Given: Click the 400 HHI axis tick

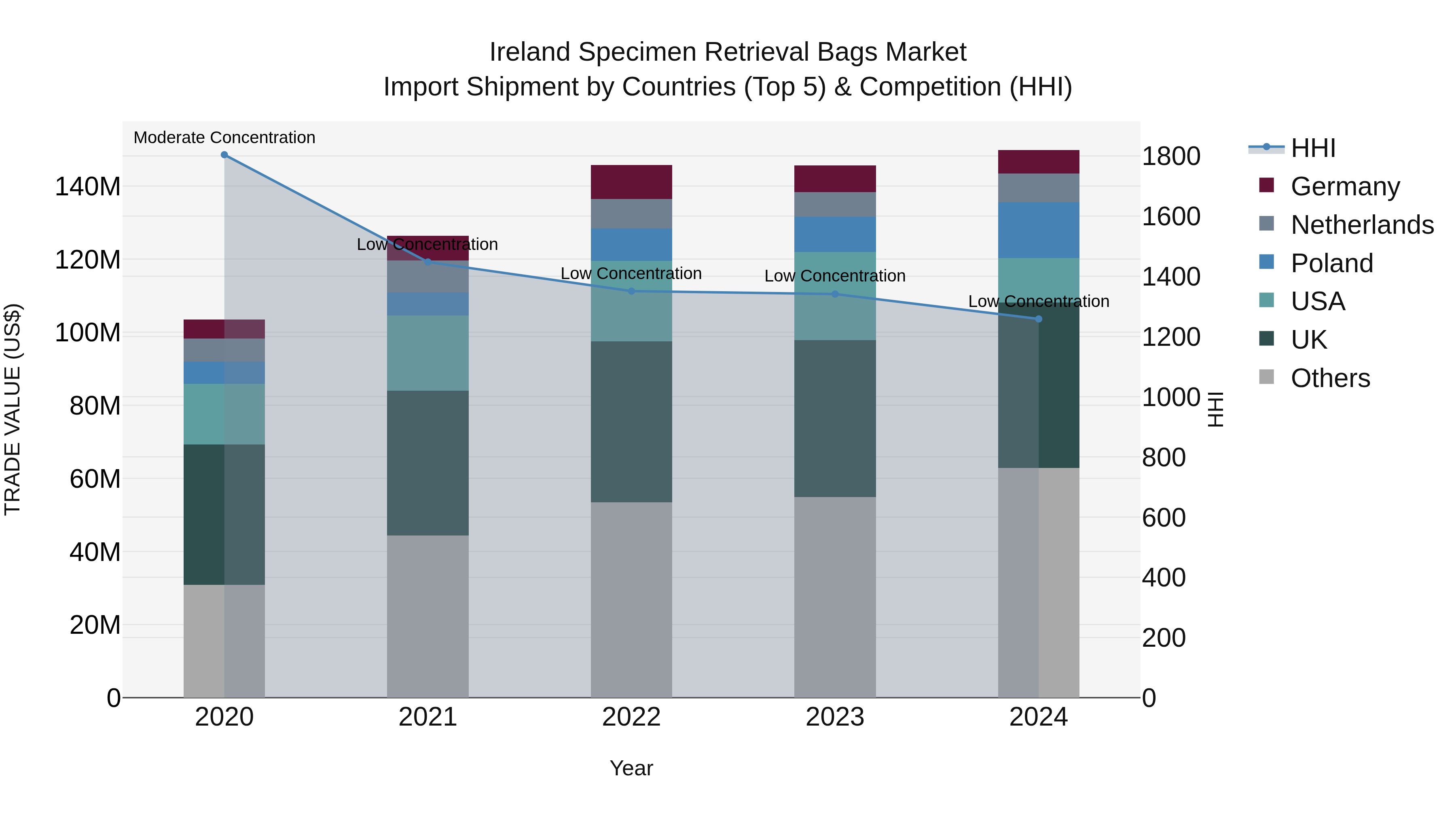Looking at the screenshot, I should 1164,578.
